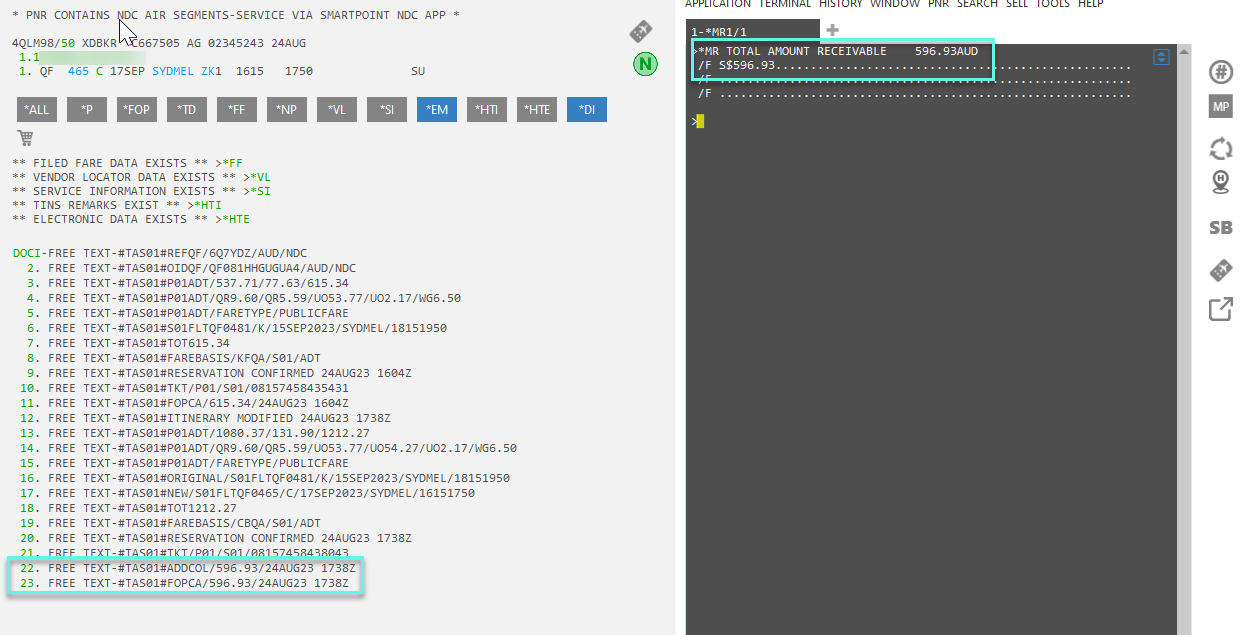
Task: Click the hash (#) circle icon in sidebar
Action: pyautogui.click(x=1221, y=72)
